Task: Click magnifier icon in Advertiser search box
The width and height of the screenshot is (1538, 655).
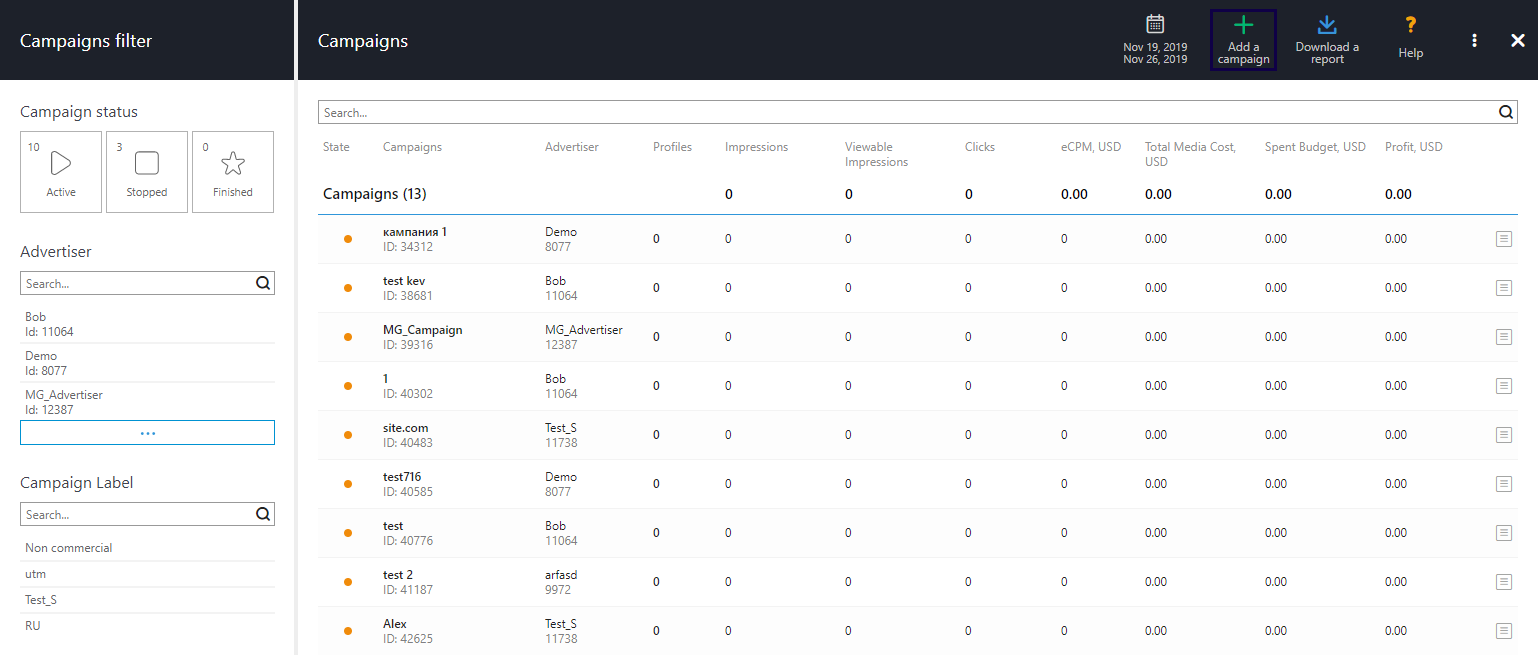Action: [263, 283]
